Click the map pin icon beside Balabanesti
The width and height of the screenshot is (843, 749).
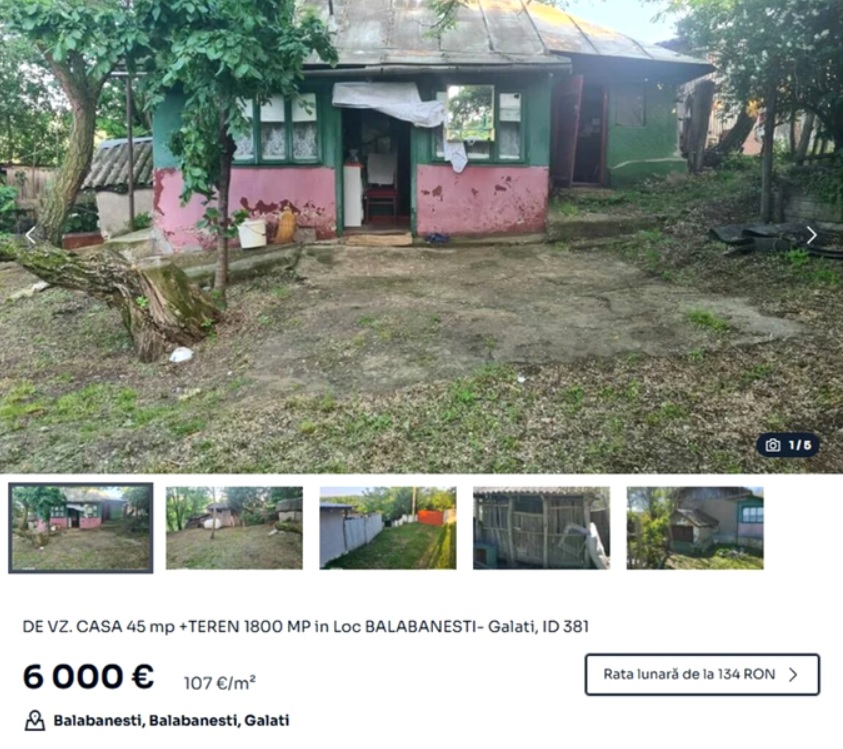[35, 721]
